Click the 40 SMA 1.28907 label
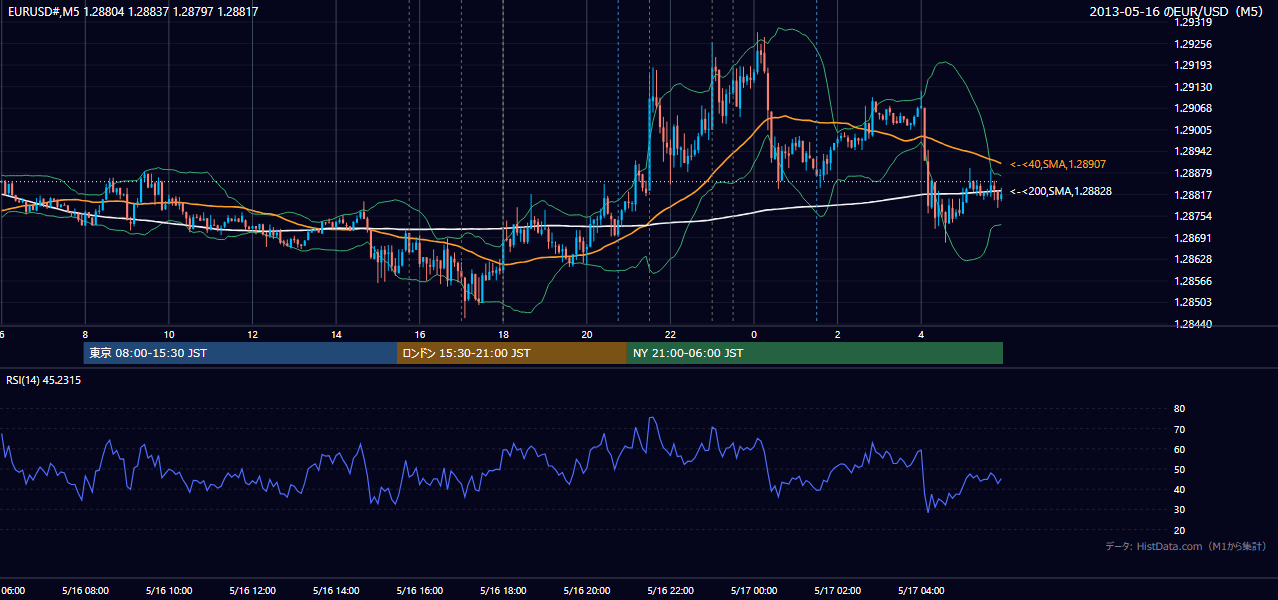Viewport: 1278px width, 600px height. [1058, 163]
